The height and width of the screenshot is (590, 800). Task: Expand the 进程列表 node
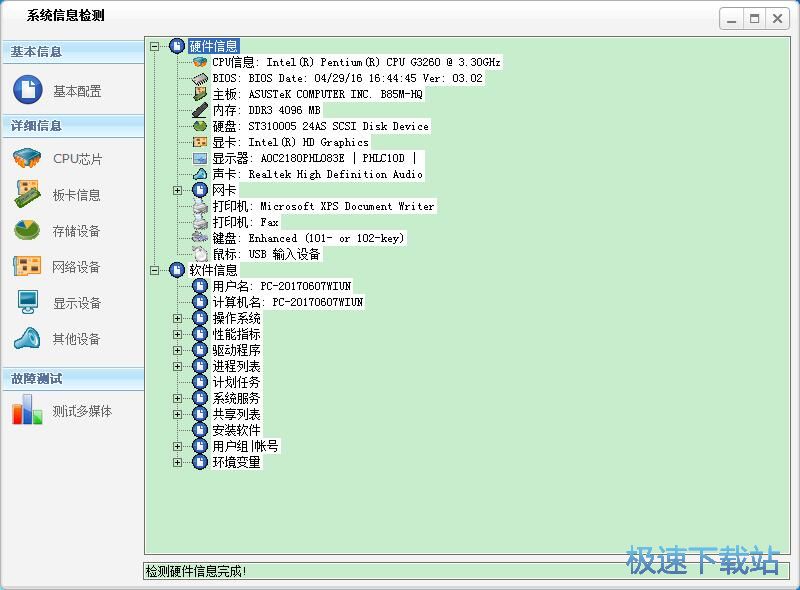177,366
